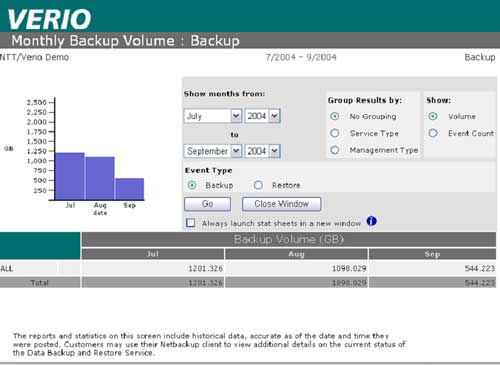Click the Close Window button
This screenshot has height=365, width=500.
[281, 204]
